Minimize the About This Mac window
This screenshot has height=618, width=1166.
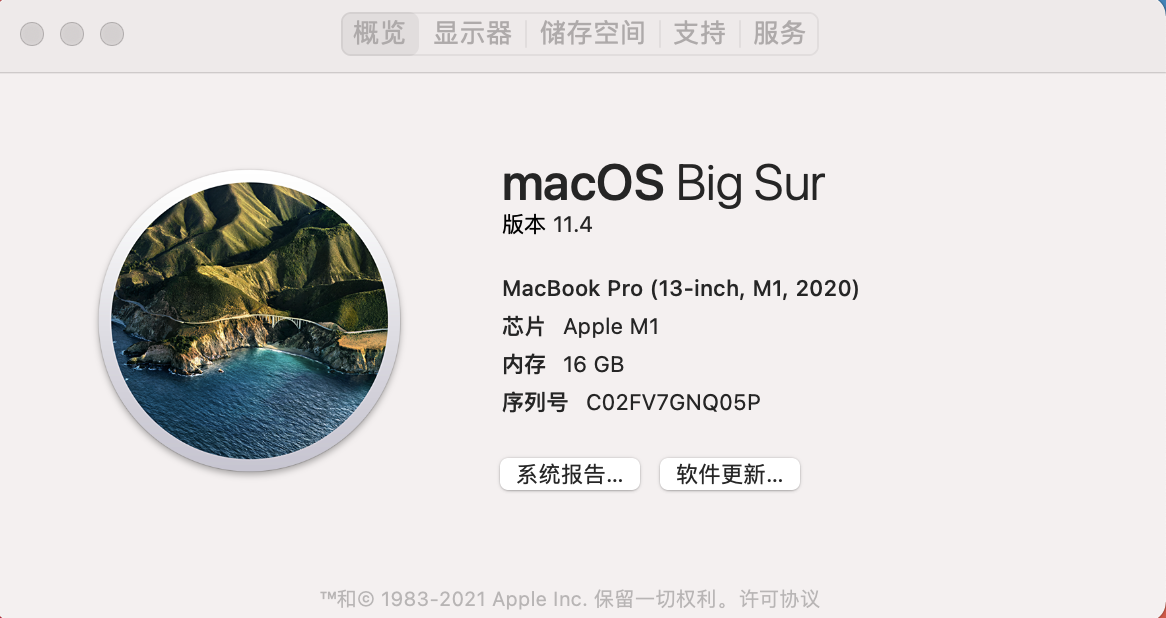[72, 33]
